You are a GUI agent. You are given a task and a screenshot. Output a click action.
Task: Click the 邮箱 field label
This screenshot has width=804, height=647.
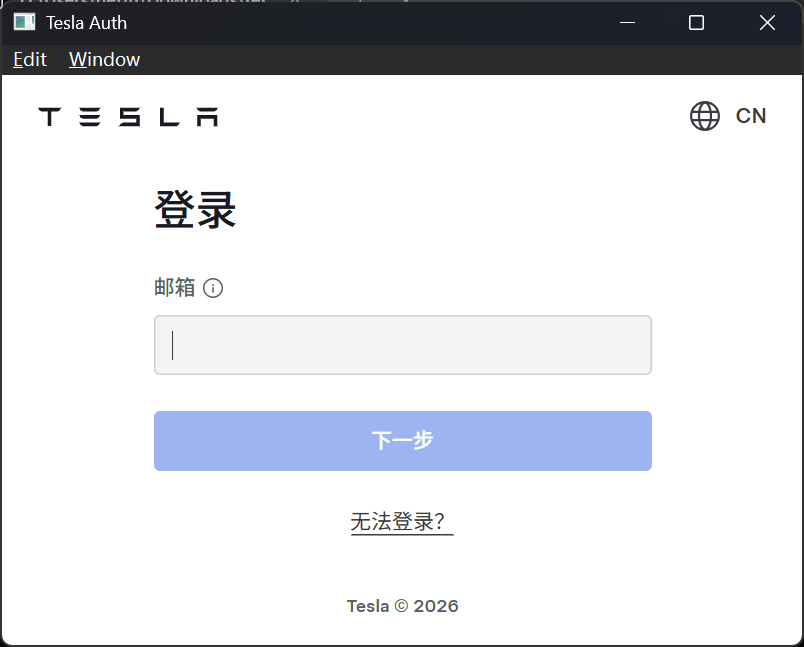(175, 288)
